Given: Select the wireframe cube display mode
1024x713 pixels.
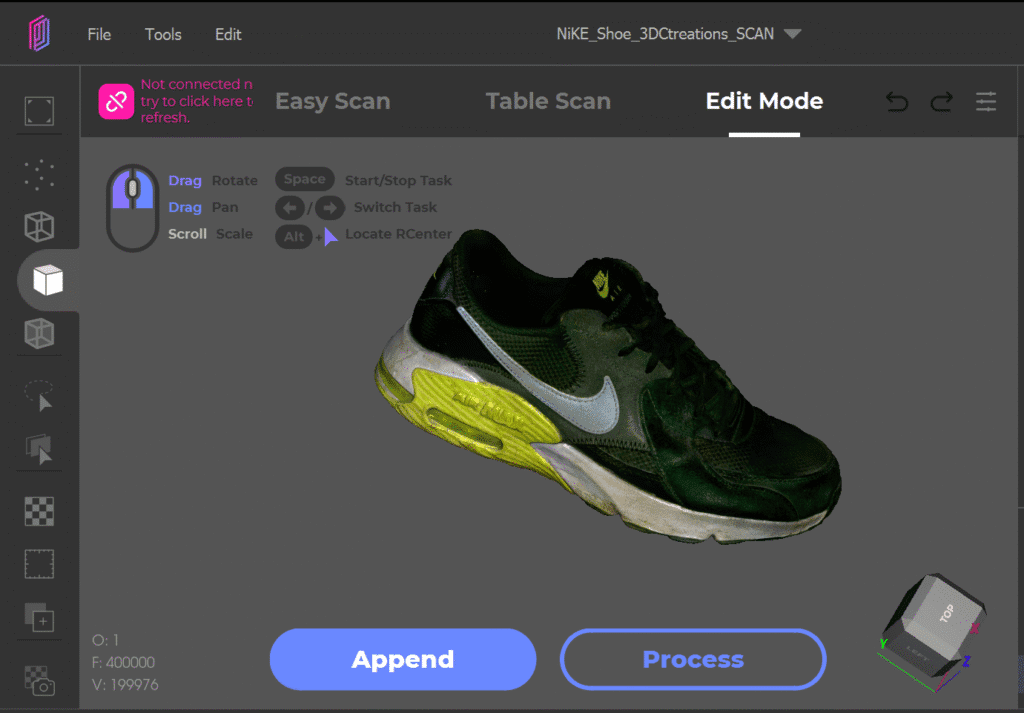Looking at the screenshot, I should (x=39, y=227).
